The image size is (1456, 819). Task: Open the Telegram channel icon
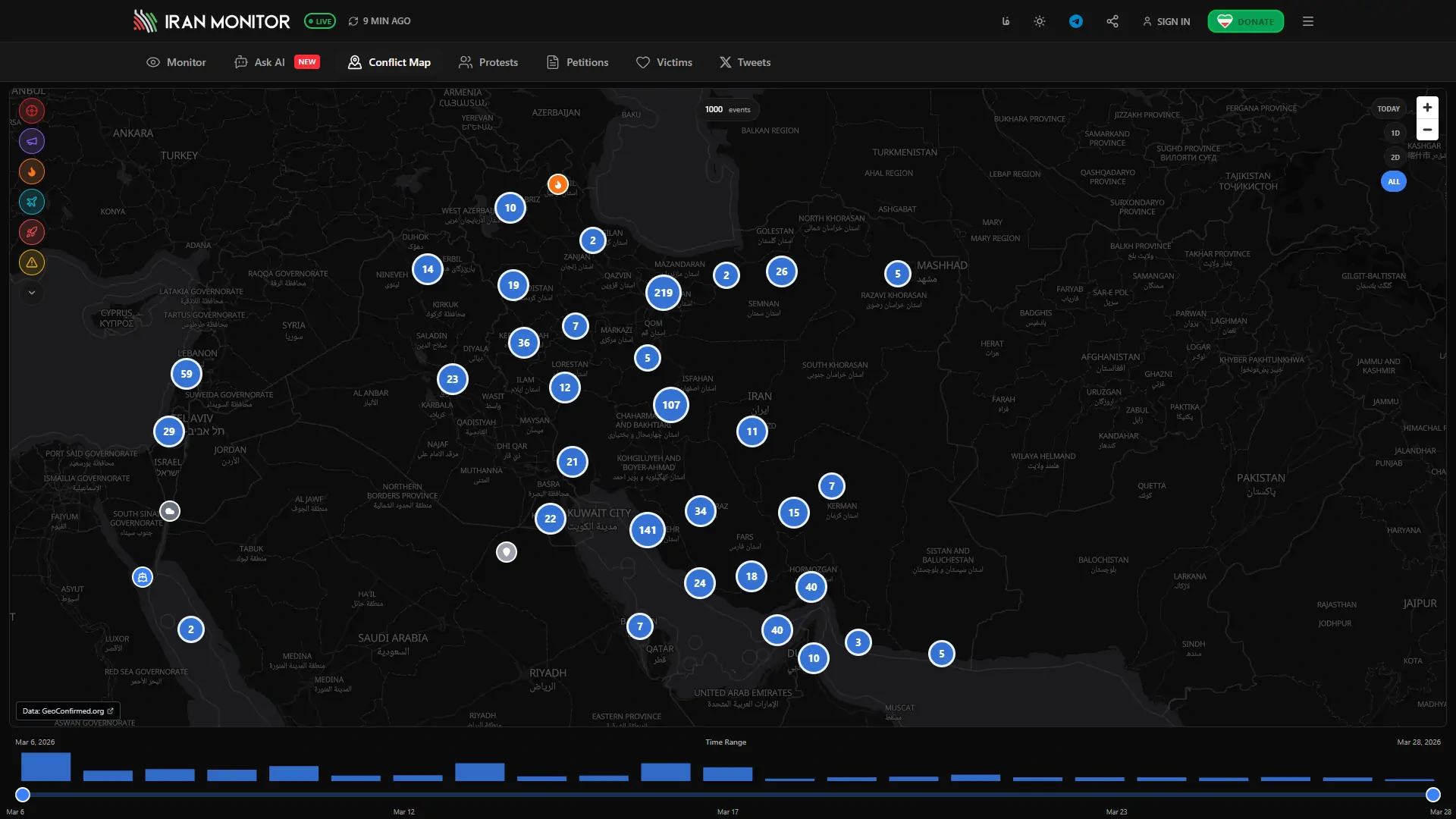point(1075,21)
